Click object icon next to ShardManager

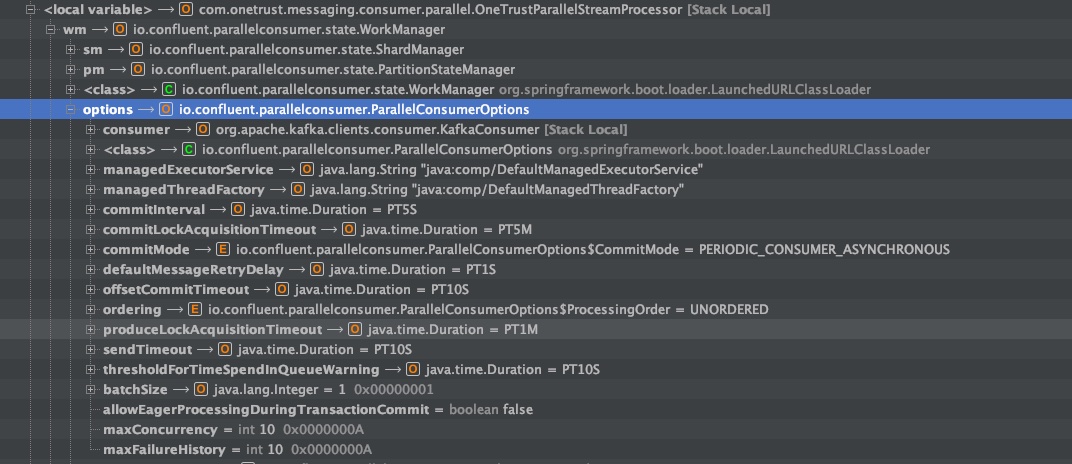coord(136,50)
